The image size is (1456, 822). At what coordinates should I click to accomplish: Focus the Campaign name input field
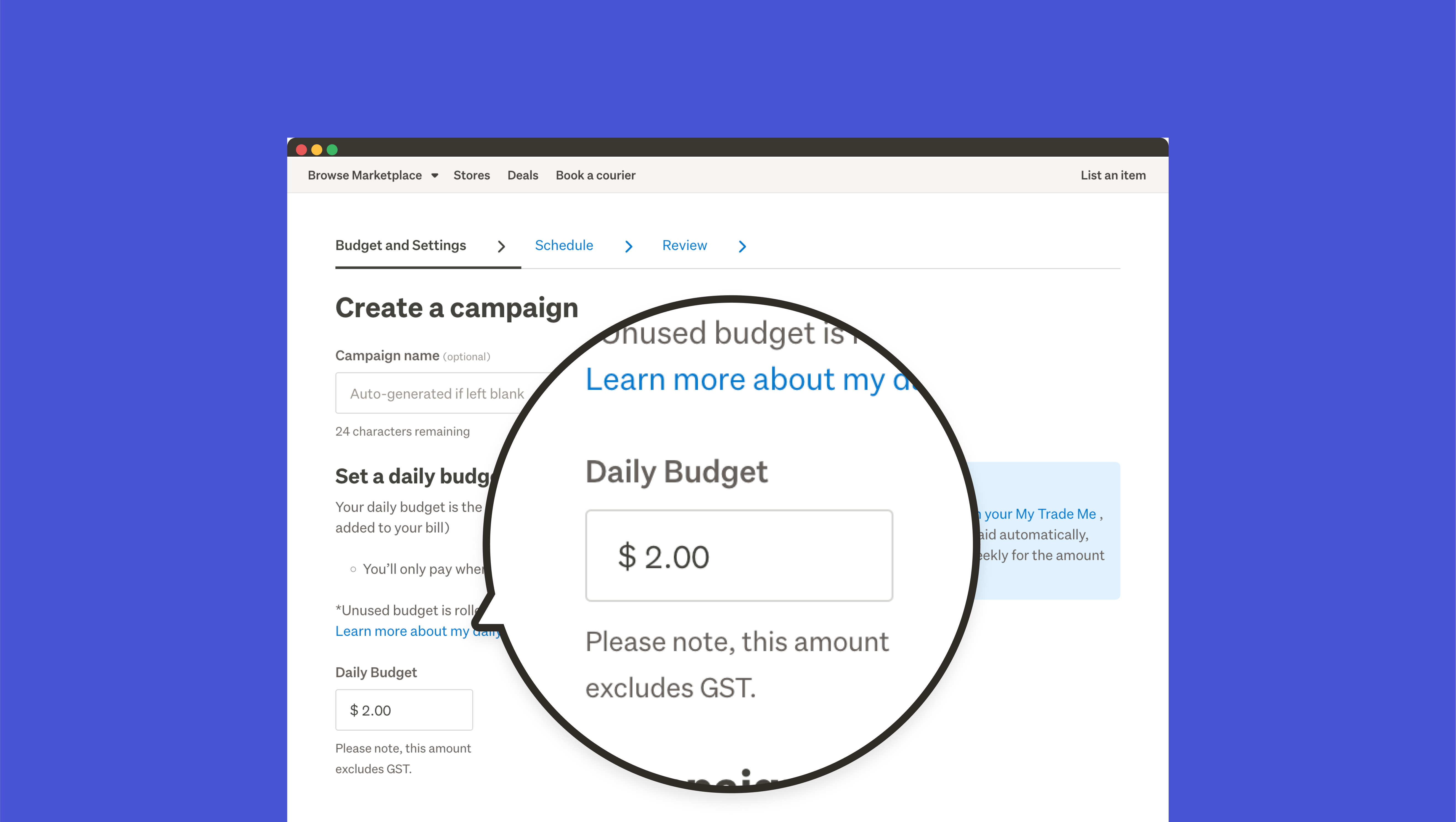[435, 394]
